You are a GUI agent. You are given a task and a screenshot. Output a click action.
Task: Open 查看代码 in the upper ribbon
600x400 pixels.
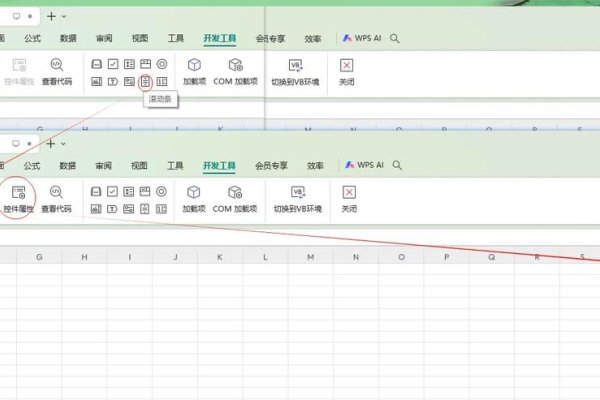click(57, 72)
